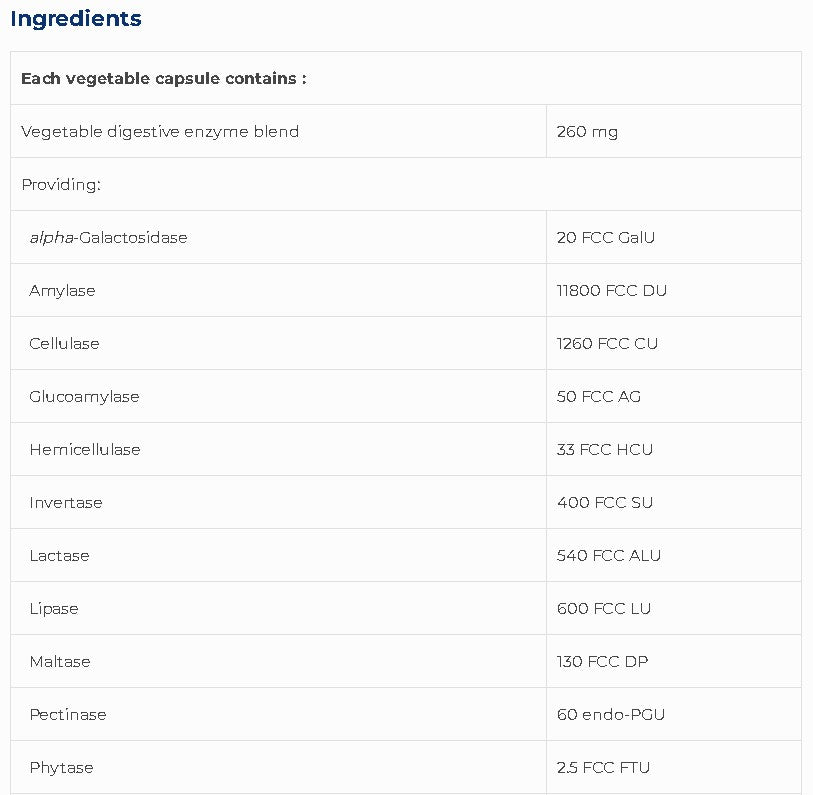Select the Cellulase ingredient name
The width and height of the screenshot is (813, 795).
click(x=64, y=343)
